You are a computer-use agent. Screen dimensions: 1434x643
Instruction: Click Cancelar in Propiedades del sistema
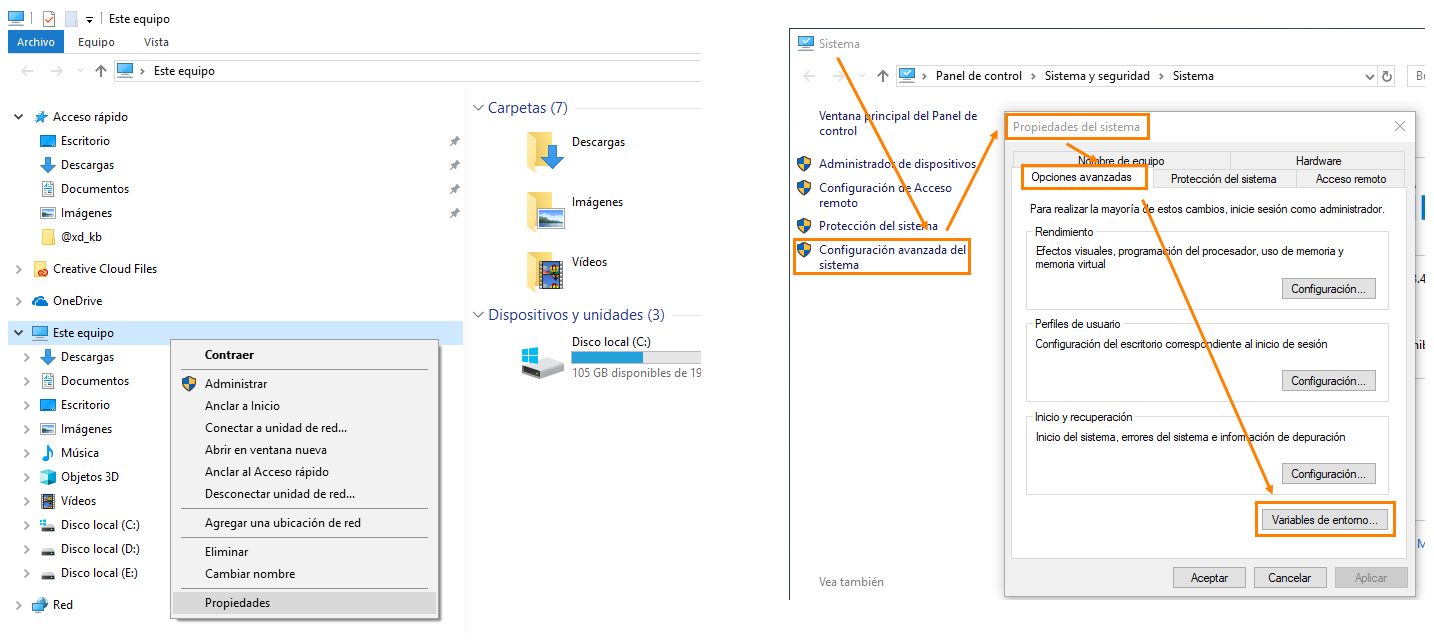[x=1289, y=577]
